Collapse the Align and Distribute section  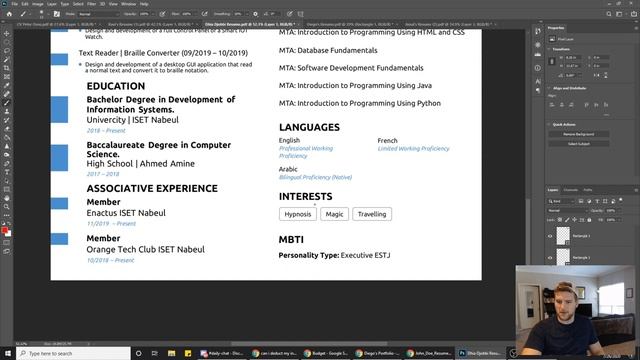pyautogui.click(x=549, y=88)
